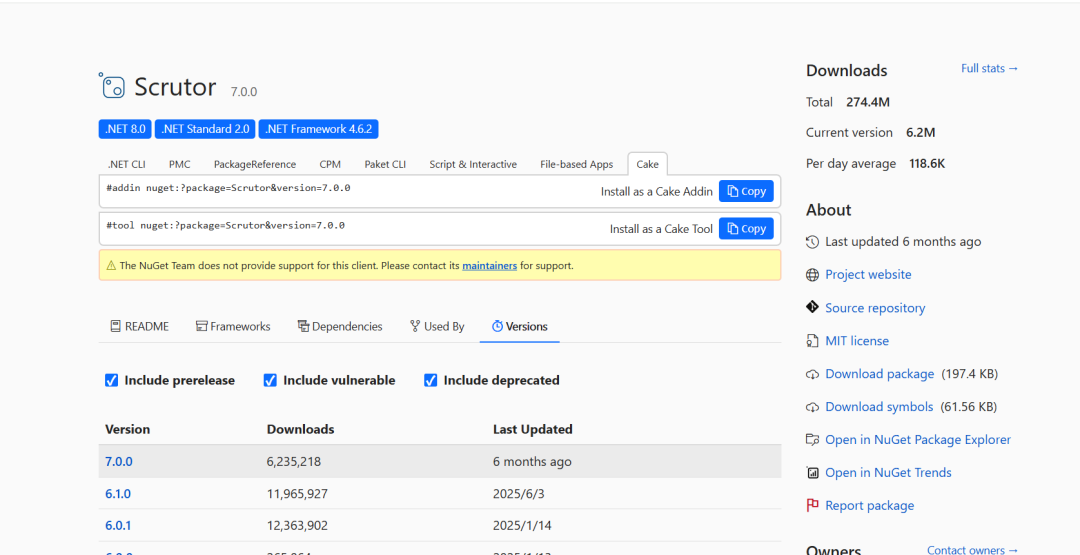Switch to the File-based Apps tab
The width and height of the screenshot is (1080, 555).
pyautogui.click(x=577, y=165)
